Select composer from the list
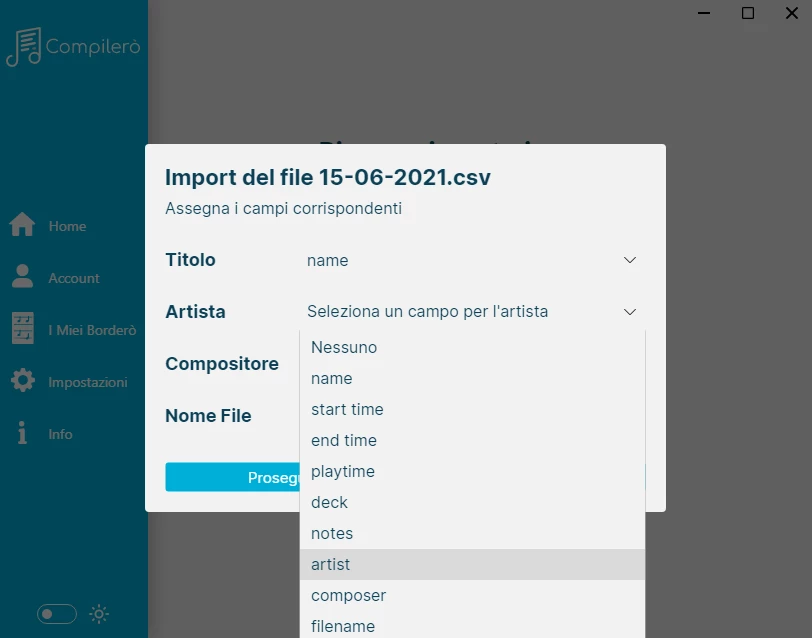Viewport: 812px width, 638px height. [x=472, y=596]
